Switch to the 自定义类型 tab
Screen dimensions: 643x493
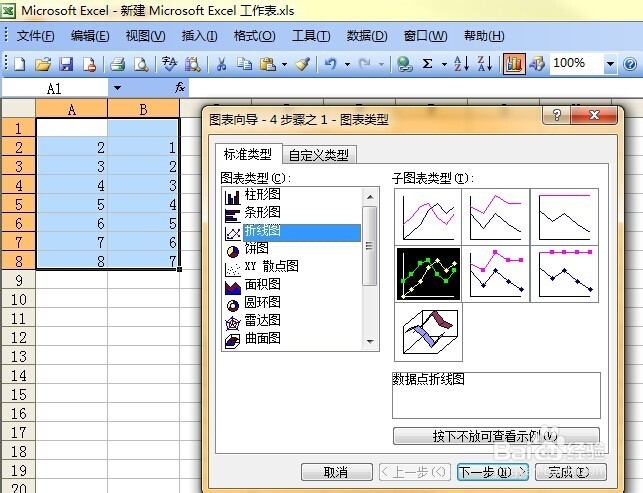pos(319,155)
